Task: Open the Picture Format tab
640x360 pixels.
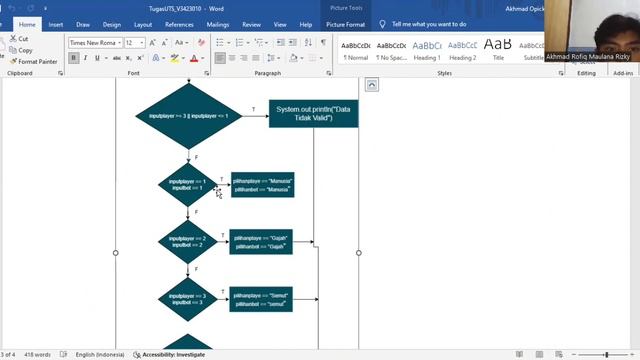Action: click(x=345, y=24)
